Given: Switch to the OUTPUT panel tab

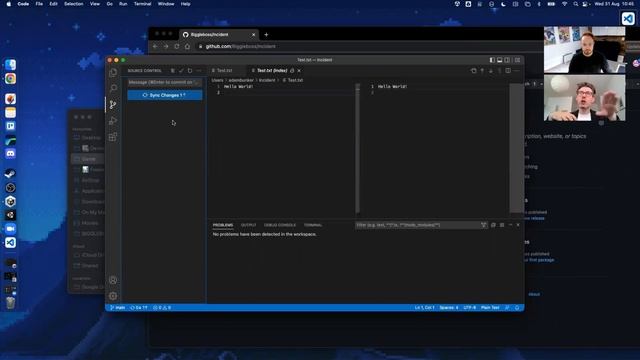Looking at the screenshot, I should pyautogui.click(x=249, y=225).
